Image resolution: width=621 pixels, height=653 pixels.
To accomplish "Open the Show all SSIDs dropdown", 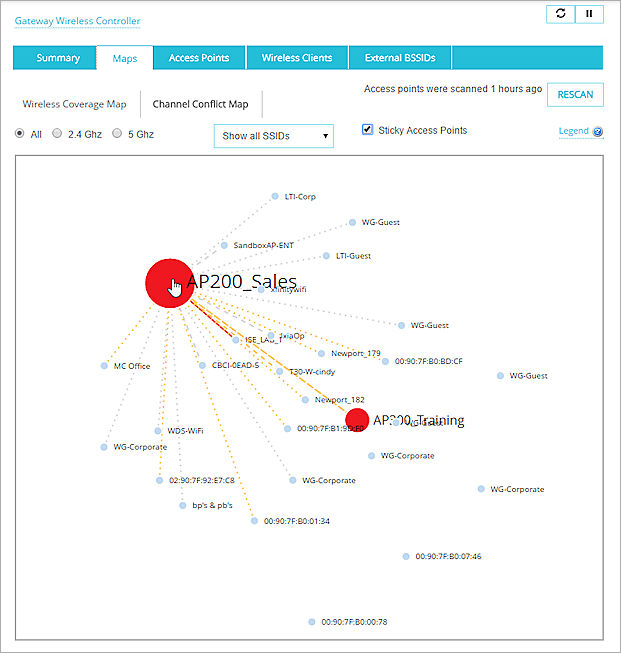I will [x=274, y=136].
